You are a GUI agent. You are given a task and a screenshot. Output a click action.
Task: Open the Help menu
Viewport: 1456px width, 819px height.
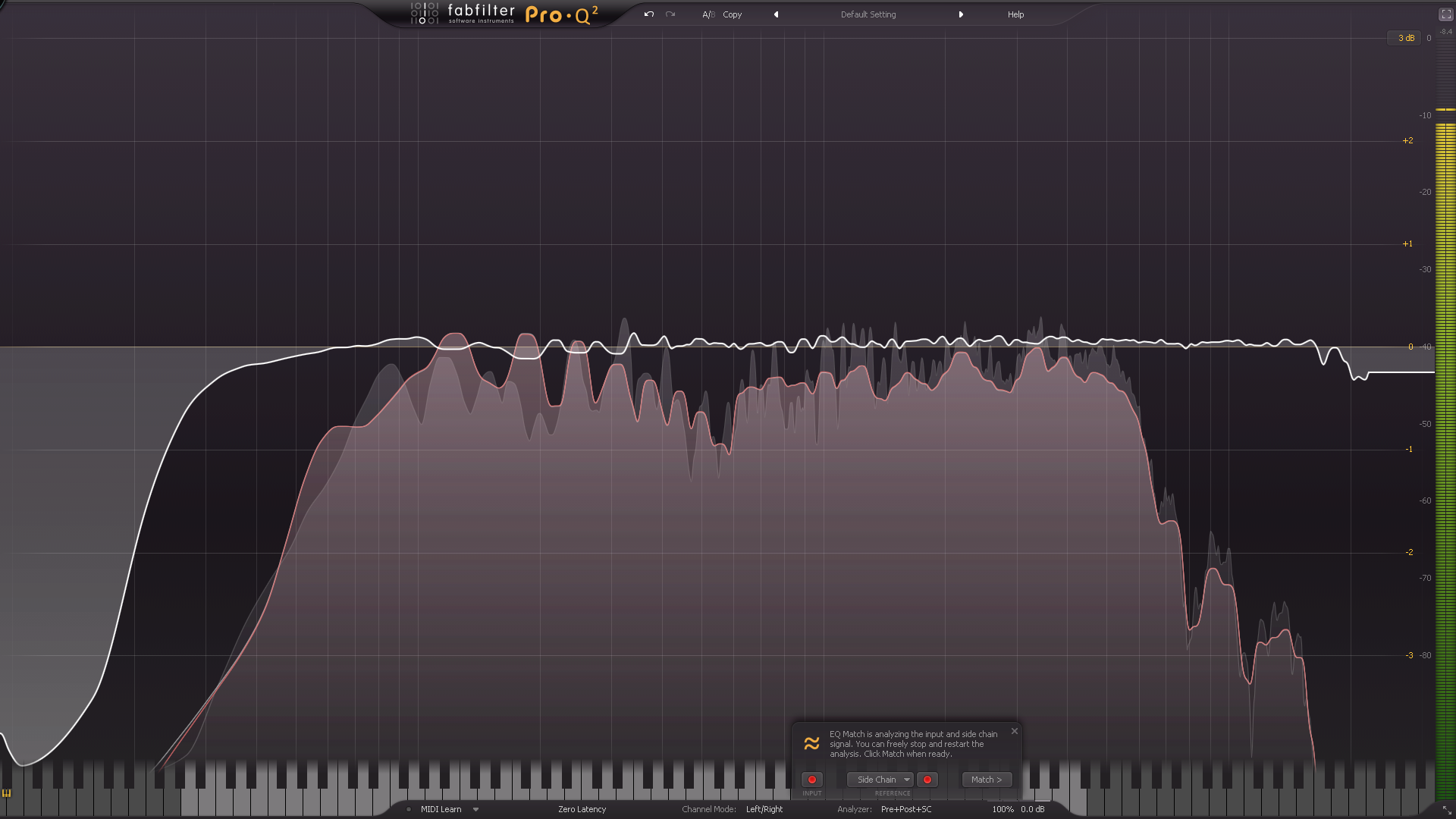1015,14
